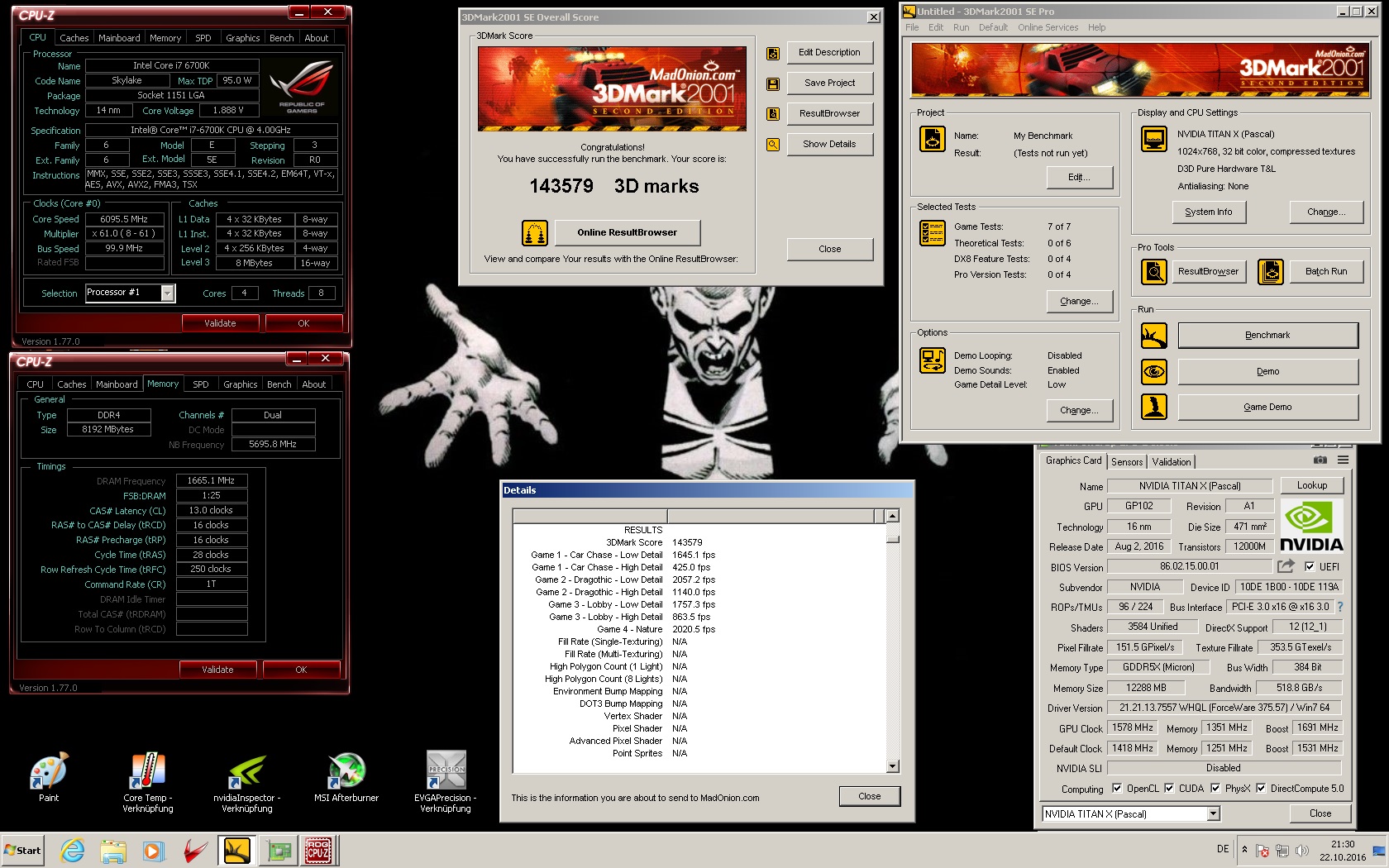This screenshot has width=1389, height=868.
Task: Toggle the OpenCL checkbox
Action: (1117, 788)
